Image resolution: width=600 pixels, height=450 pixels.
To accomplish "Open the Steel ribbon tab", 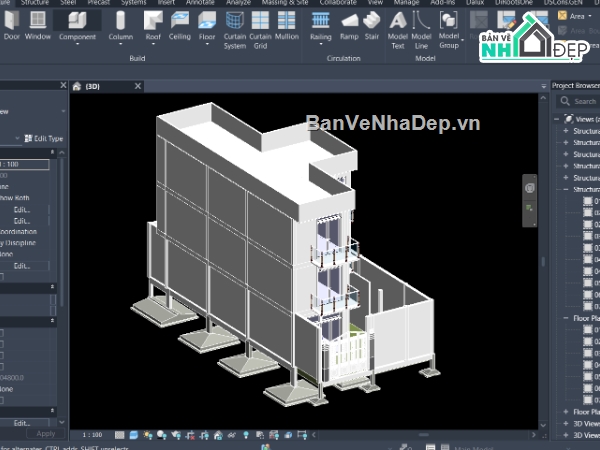I will 68,2.
